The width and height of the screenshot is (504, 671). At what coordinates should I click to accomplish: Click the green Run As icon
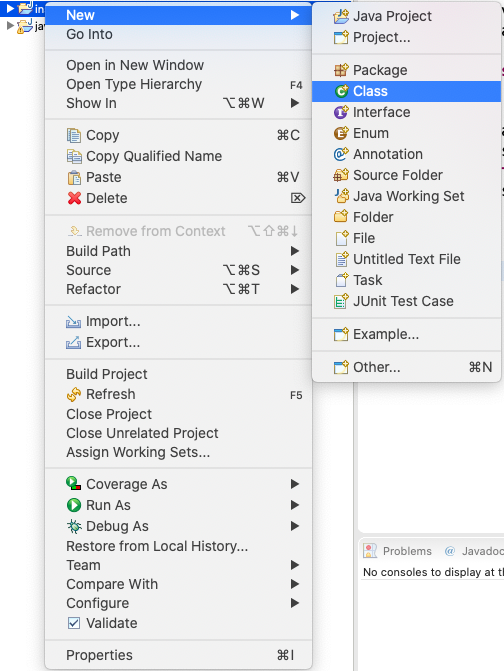coord(74,505)
